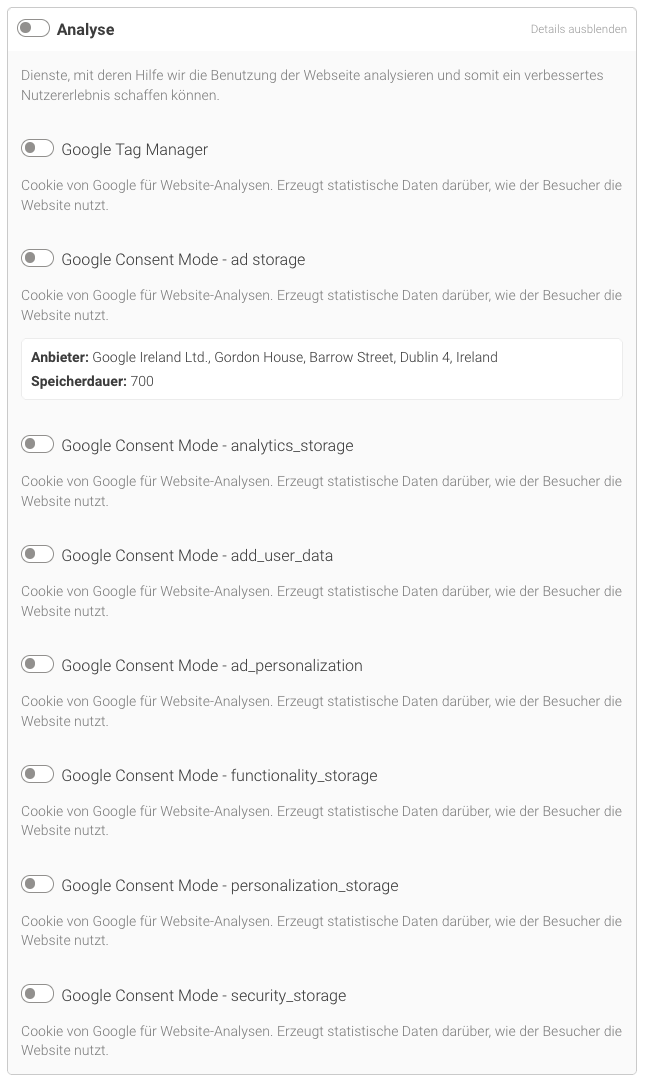
Task: Enable the security_storage toggle switch
Action: pos(38,994)
